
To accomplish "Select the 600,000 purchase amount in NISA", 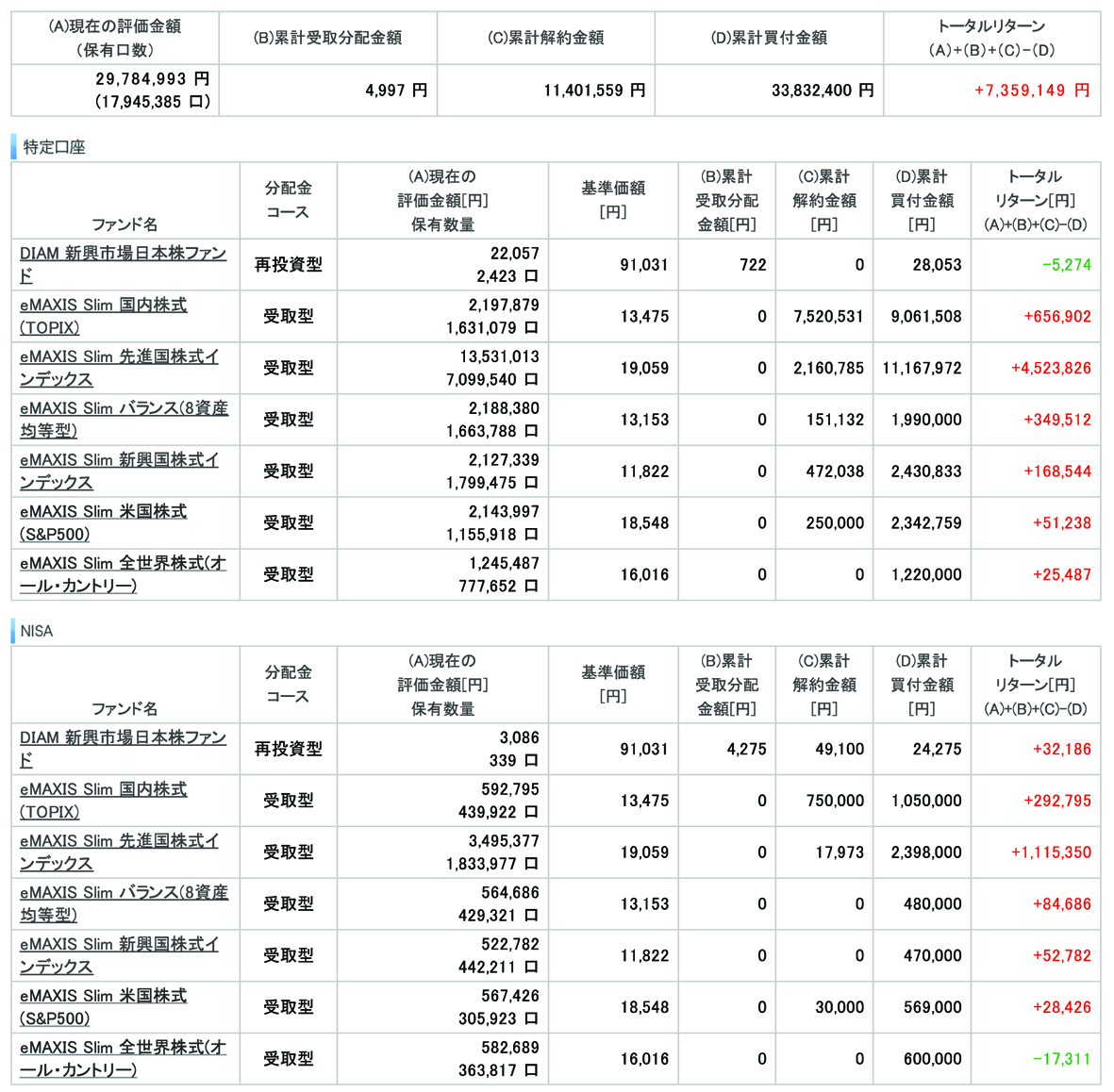I will point(933,1059).
